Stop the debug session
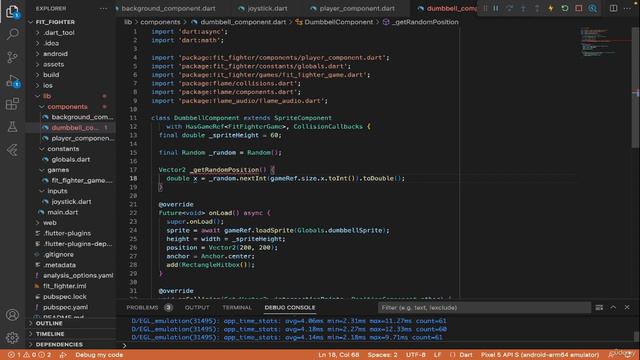This screenshot has width=640, height=360. click(x=579, y=8)
